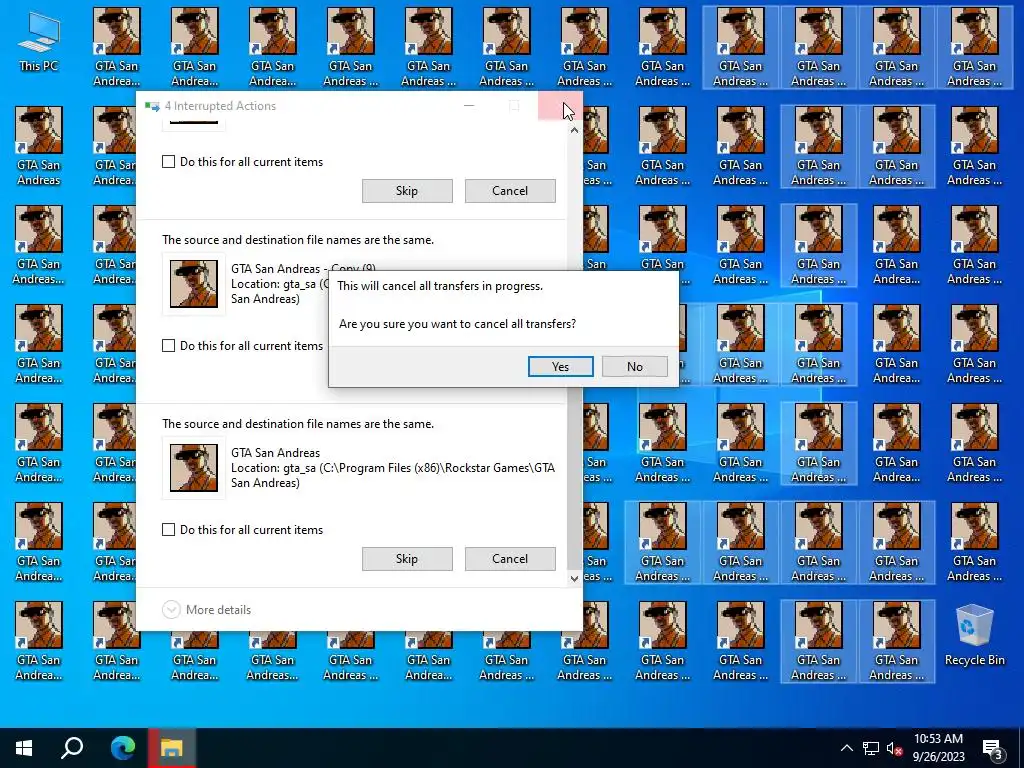Click the GTA San Andreas - Copy (9) thumbnail

click(x=194, y=283)
